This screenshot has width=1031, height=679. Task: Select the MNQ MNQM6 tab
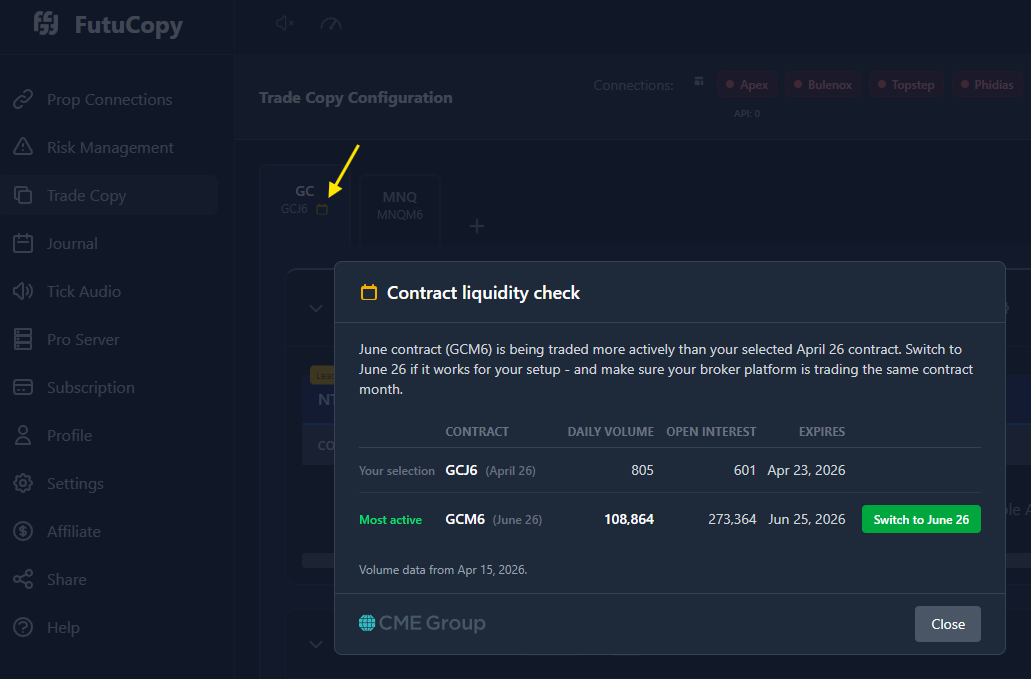[x=400, y=206]
